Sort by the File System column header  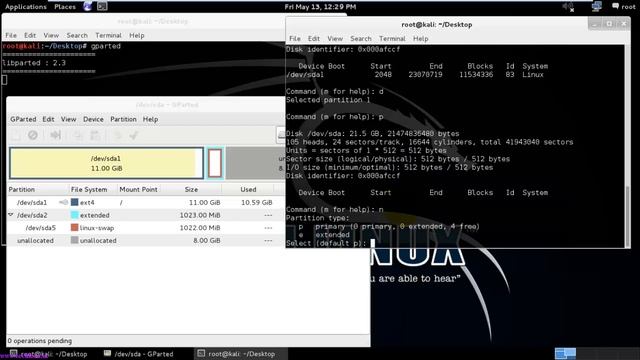point(93,189)
